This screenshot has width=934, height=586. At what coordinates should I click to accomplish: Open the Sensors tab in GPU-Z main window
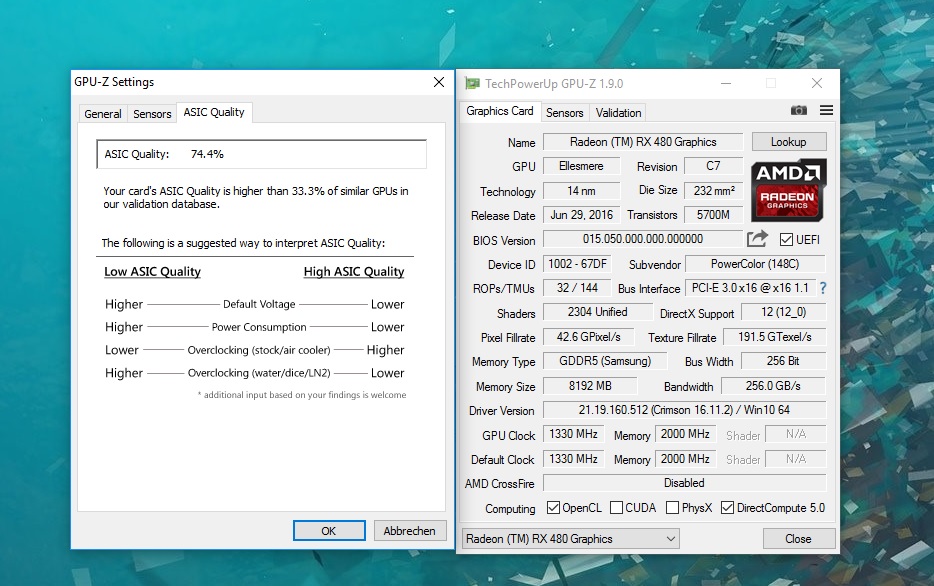[x=564, y=113]
